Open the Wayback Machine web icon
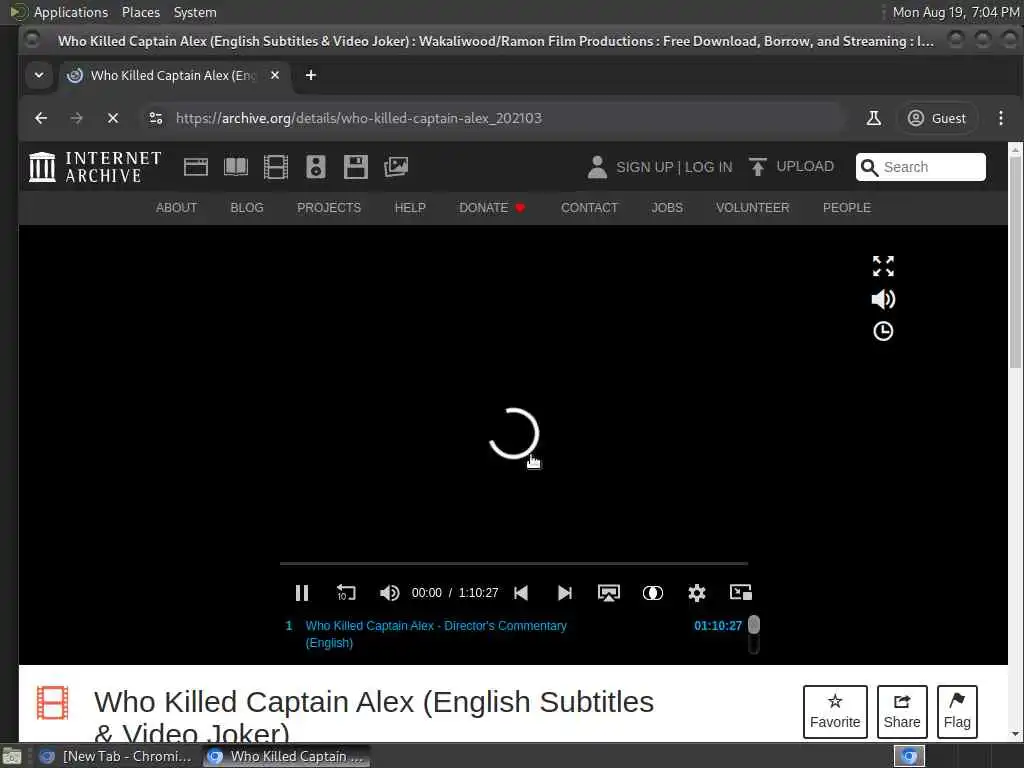Image resolution: width=1024 pixels, height=768 pixels. point(196,167)
